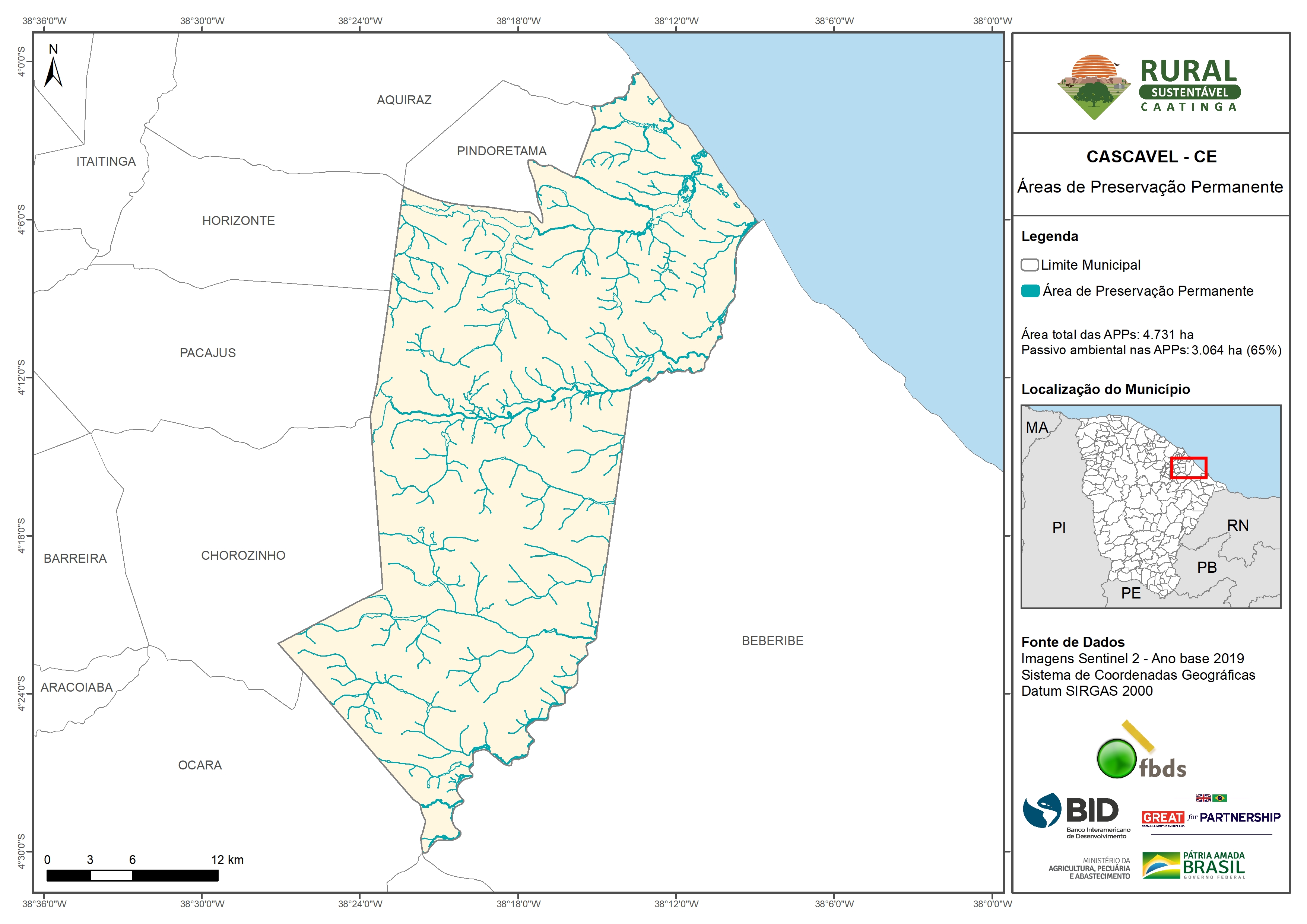Image resolution: width=1307 pixels, height=924 pixels.
Task: Click the OCARA municipality label
Action: tap(200, 765)
